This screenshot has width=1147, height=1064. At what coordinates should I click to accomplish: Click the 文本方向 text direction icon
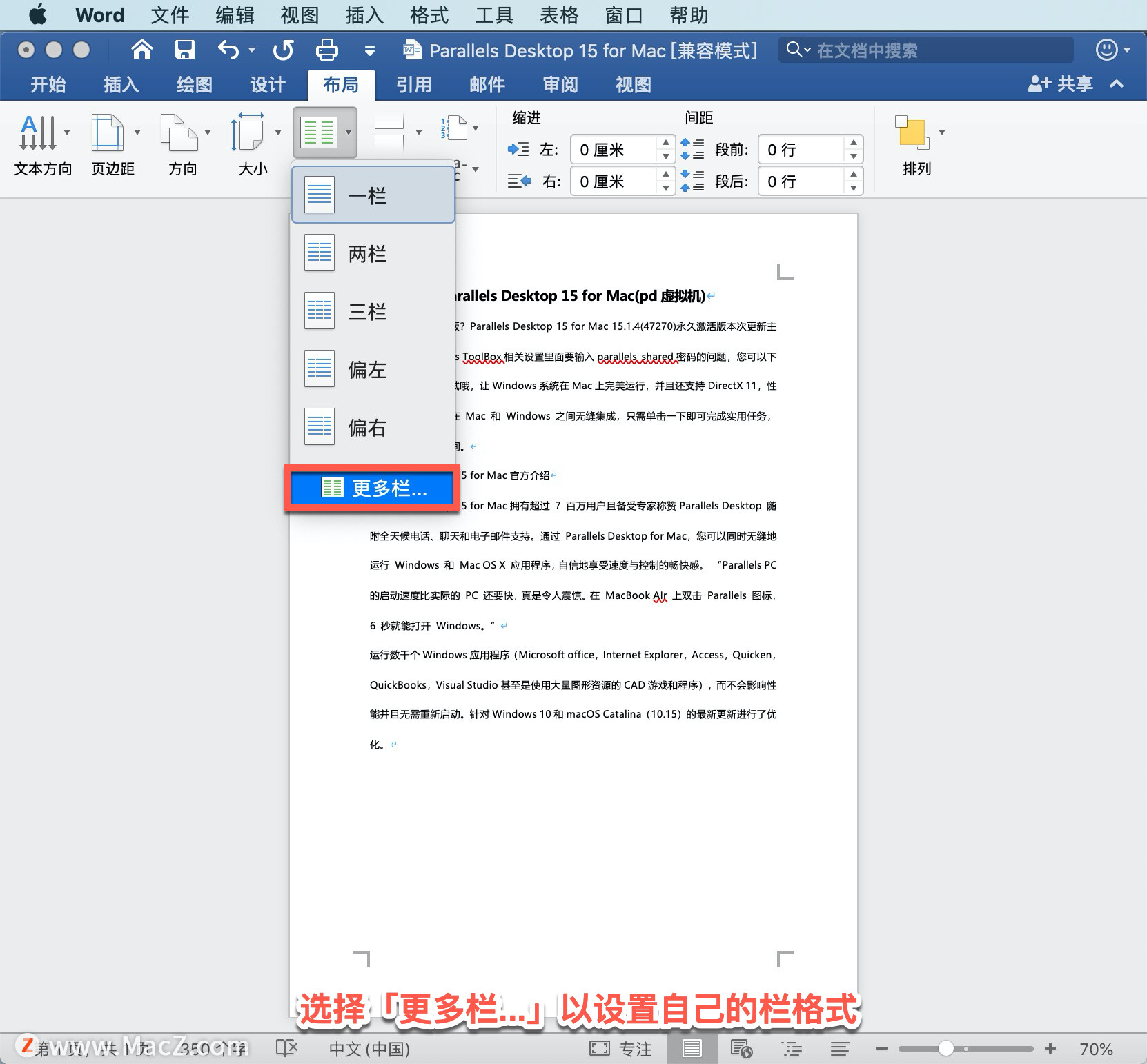tap(37, 132)
